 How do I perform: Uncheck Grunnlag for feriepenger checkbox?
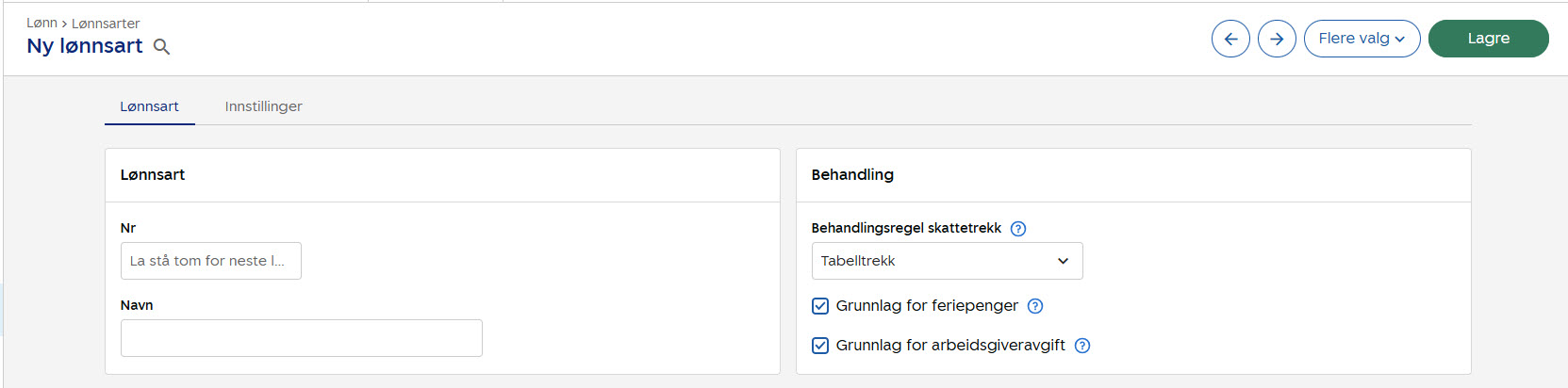click(820, 306)
